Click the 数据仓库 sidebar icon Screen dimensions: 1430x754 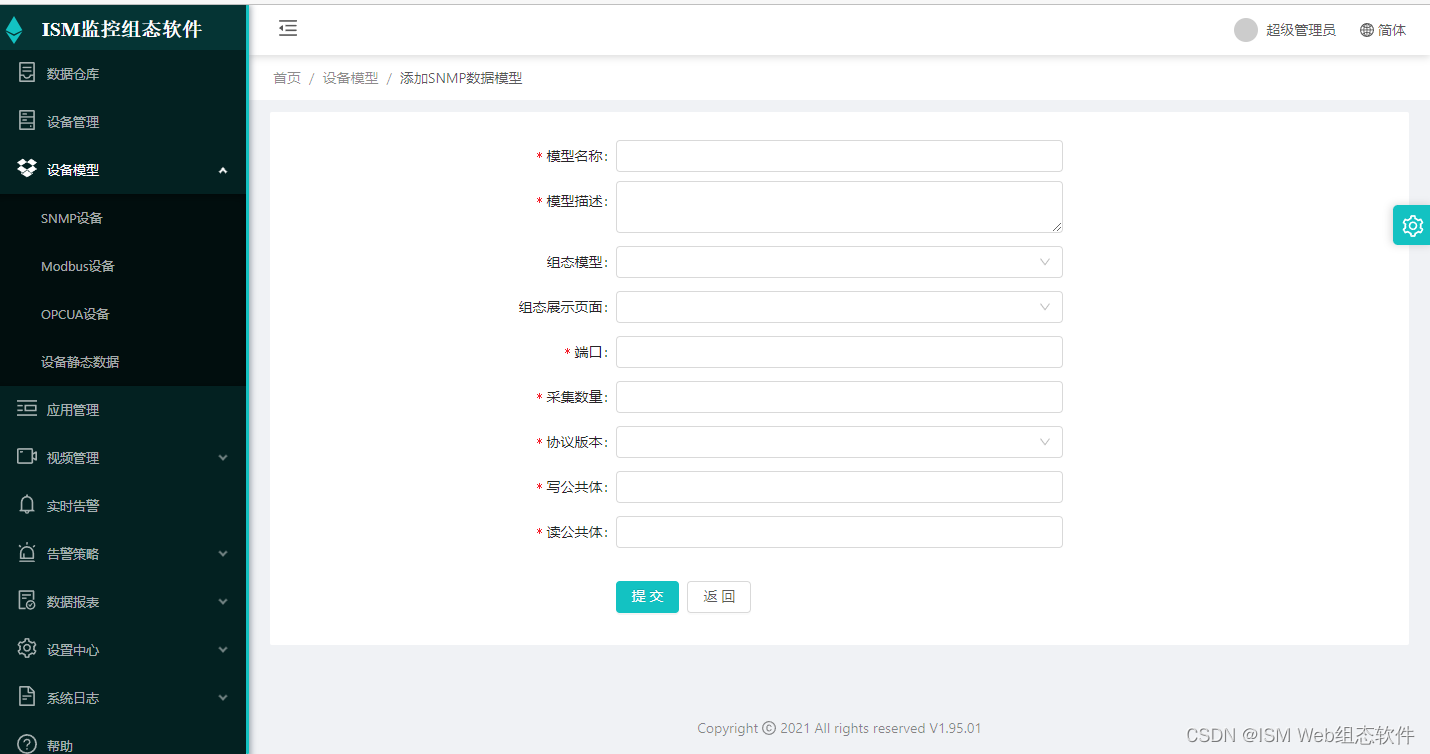tap(27, 73)
